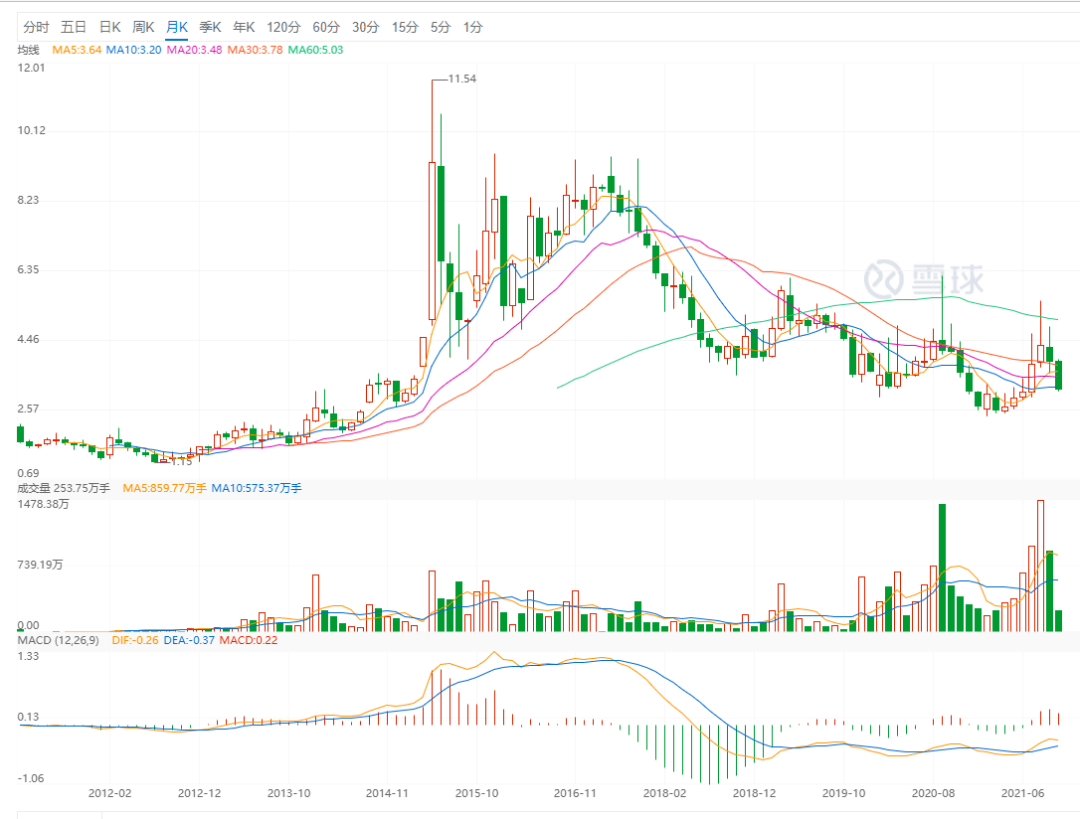Switch to the 分时 chart tab
Image resolution: width=1080 pixels, height=819 pixels.
click(x=37, y=28)
